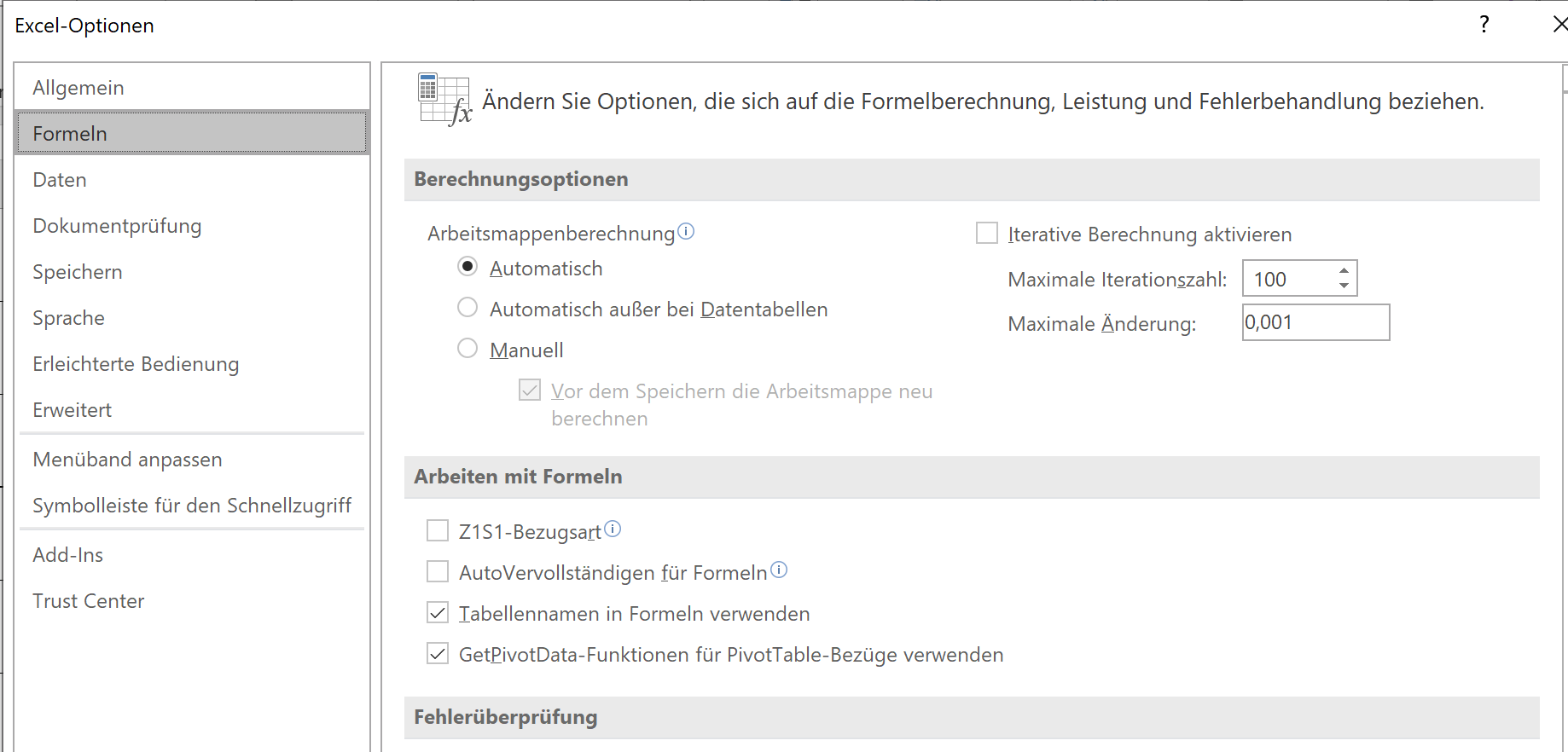Viewport: 1568px width, 752px height.
Task: Click the Berechnungsoptionen section header
Action: click(x=972, y=179)
